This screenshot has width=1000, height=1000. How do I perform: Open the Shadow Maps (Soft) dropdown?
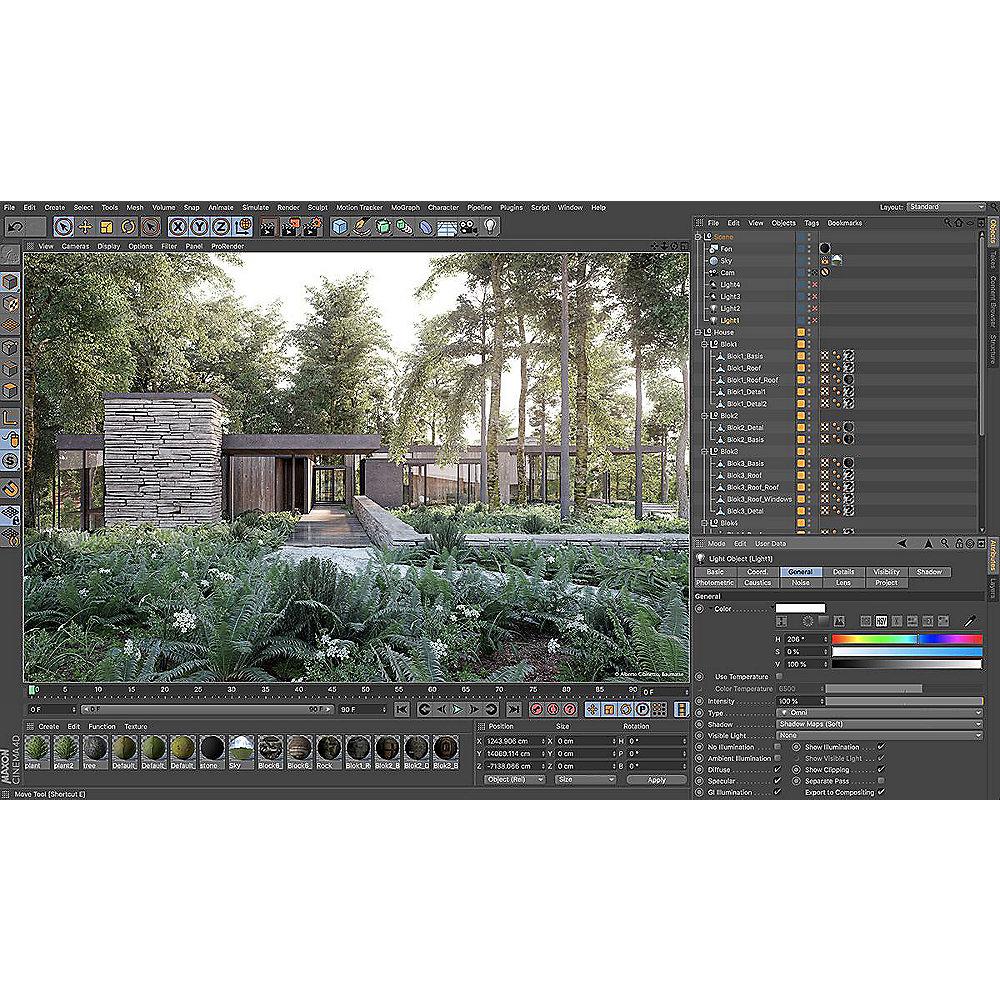click(879, 724)
